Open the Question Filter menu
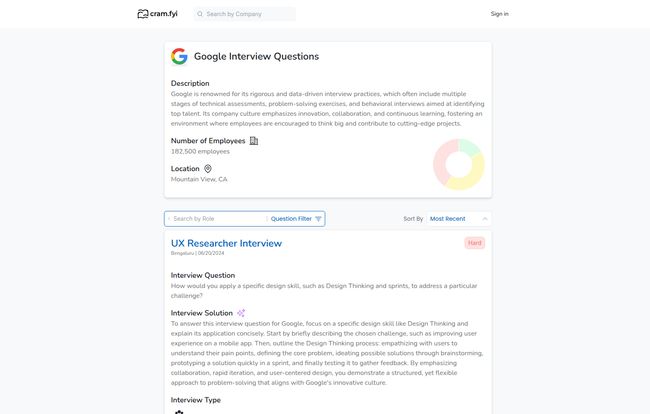Image resolution: width=650 pixels, height=414 pixels. [x=291, y=218]
